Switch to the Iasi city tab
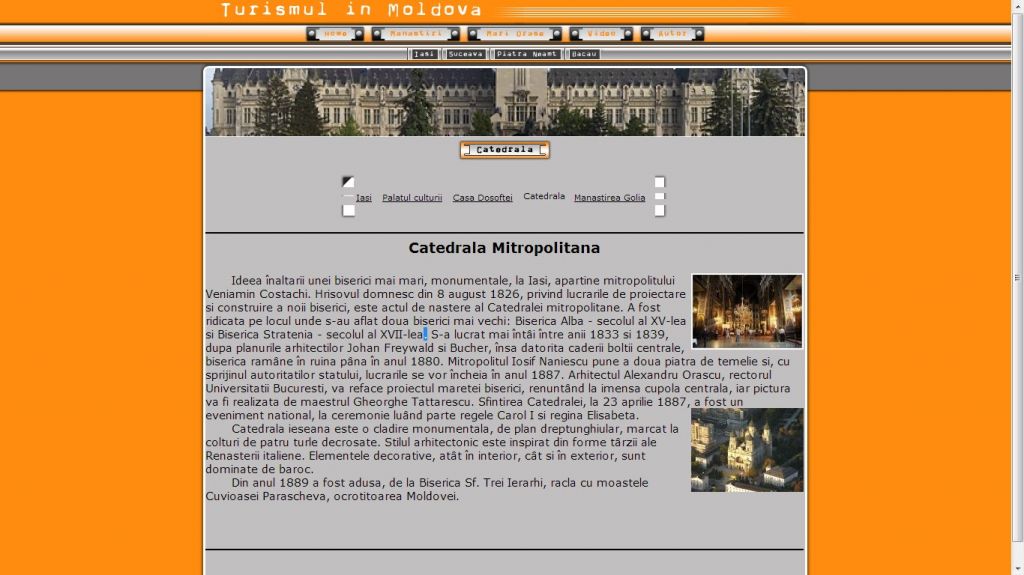Image resolution: width=1024 pixels, height=575 pixels. [424, 54]
